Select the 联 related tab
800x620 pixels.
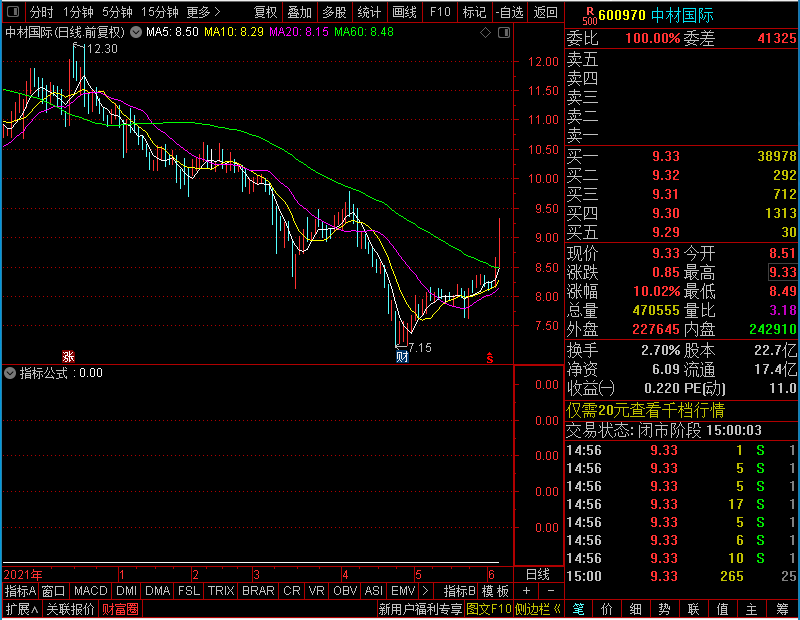point(693,609)
